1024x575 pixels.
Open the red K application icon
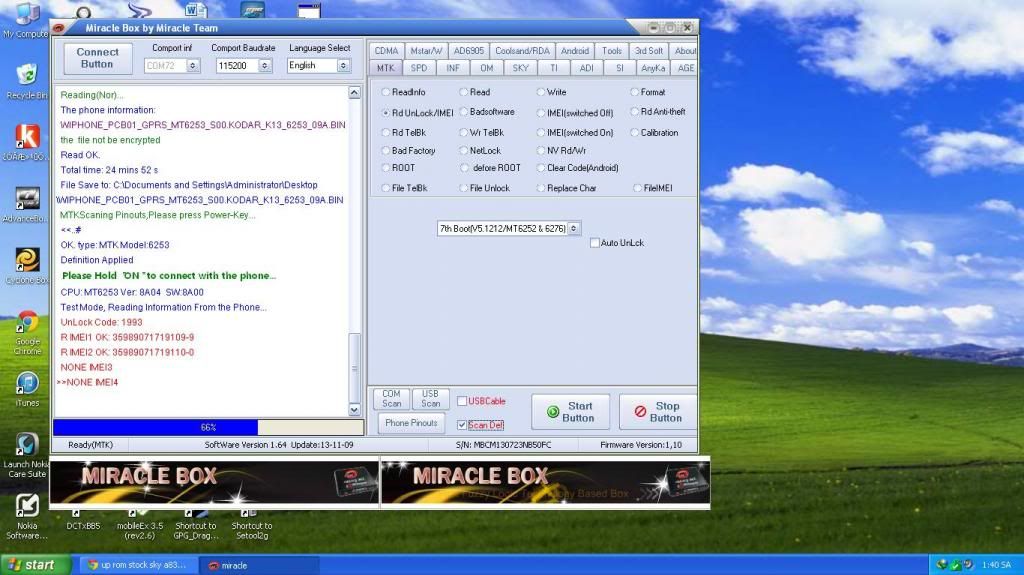[x=27, y=142]
